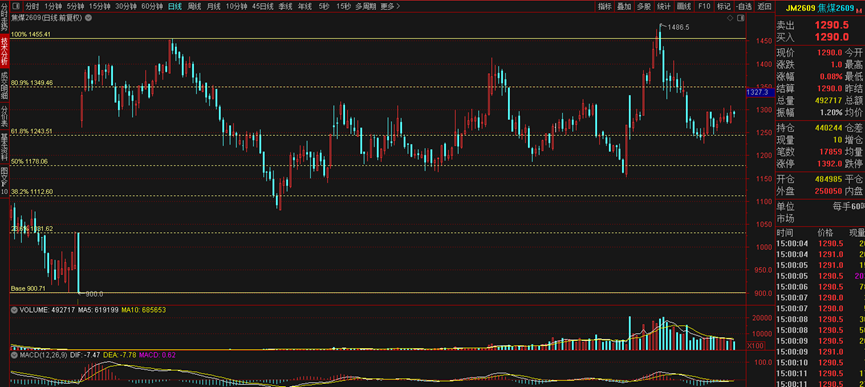Viewport: 865px width, 387px height.
Task: Remove from watchlist with -自选 button
Action: point(743,7)
